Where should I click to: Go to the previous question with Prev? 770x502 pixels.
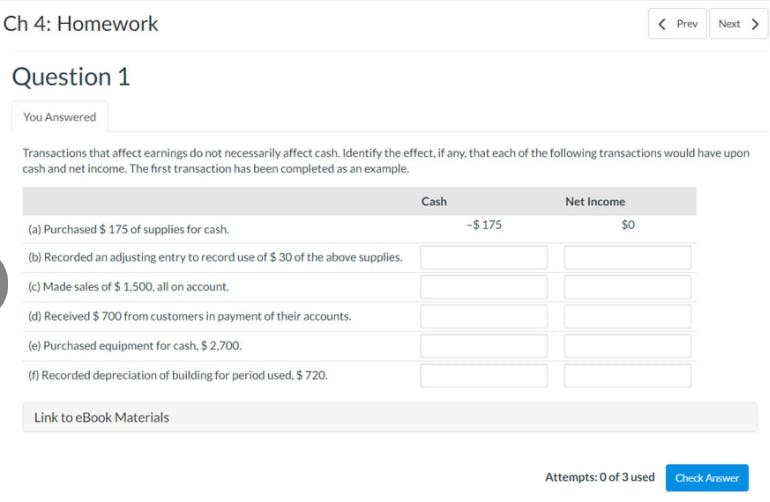pyautogui.click(x=680, y=23)
